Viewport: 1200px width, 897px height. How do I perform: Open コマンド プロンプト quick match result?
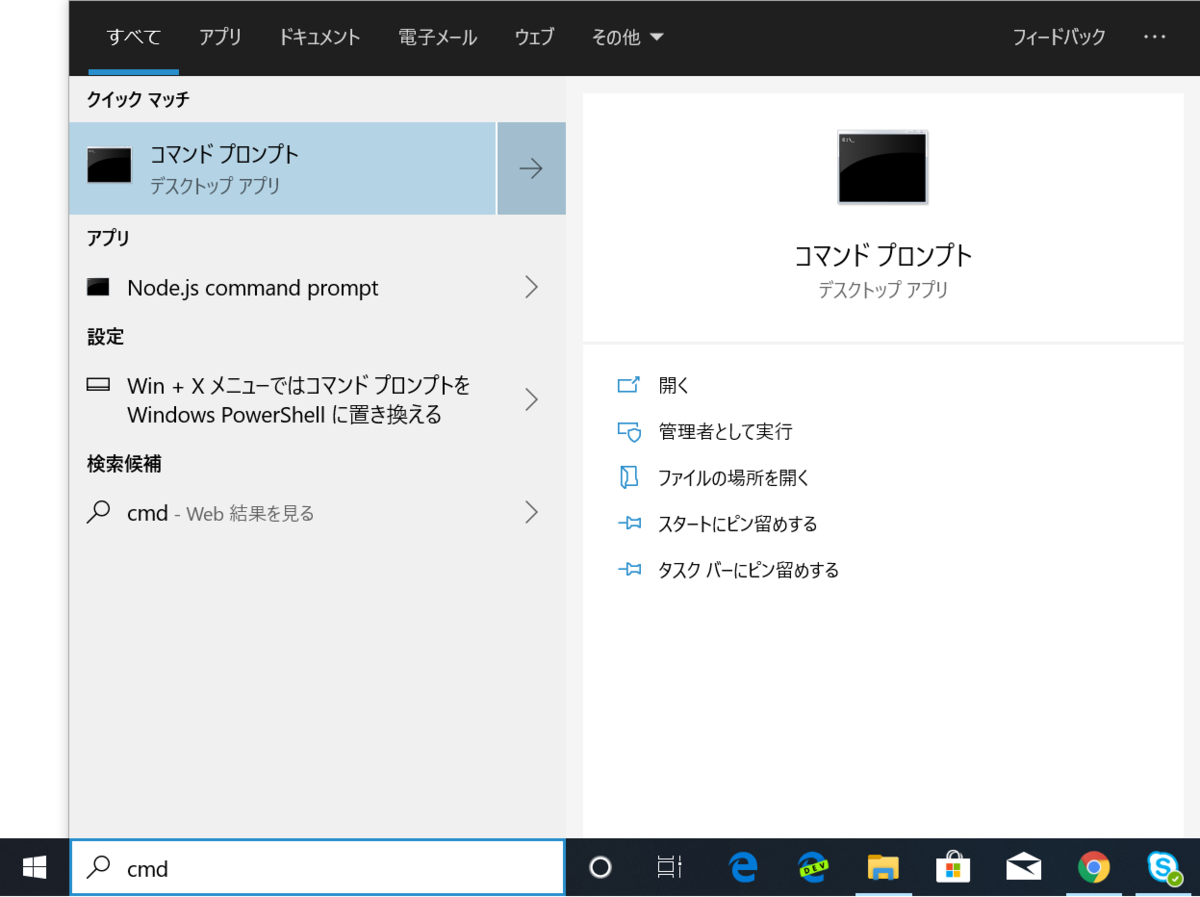pyautogui.click(x=283, y=168)
